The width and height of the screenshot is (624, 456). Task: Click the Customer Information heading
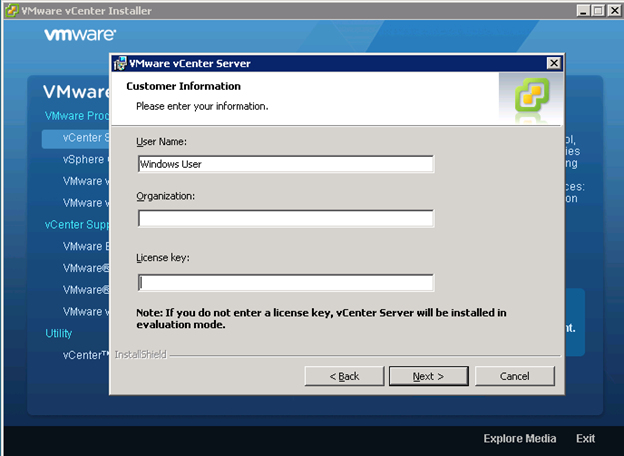tap(183, 86)
